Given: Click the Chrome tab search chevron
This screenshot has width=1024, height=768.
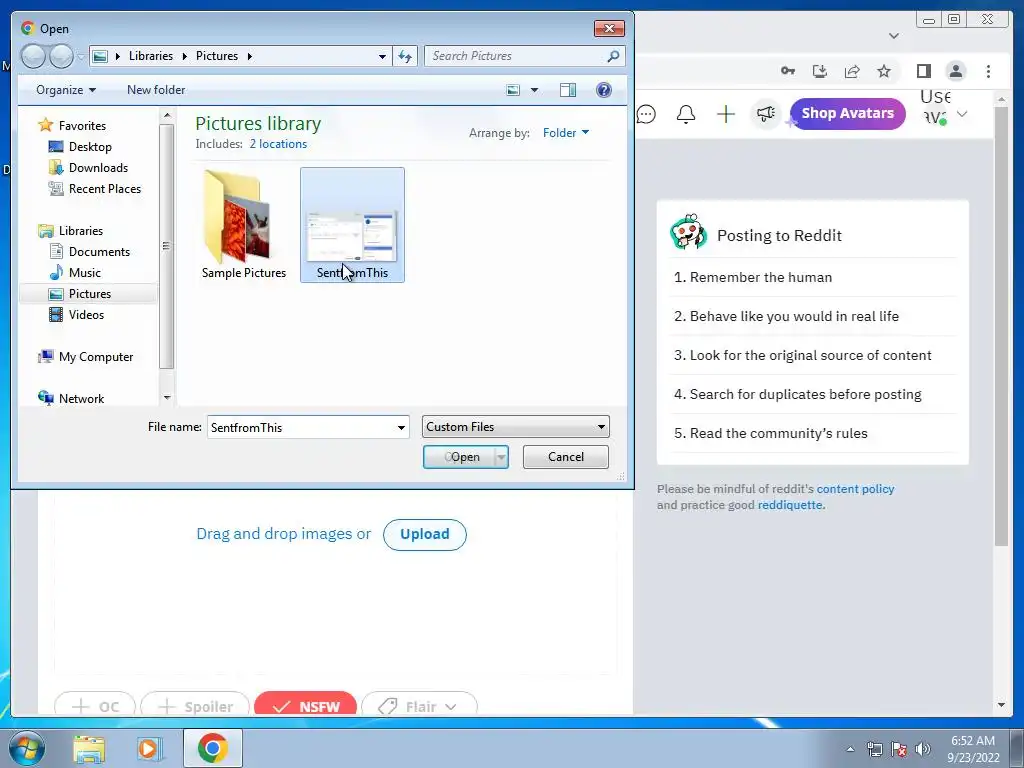Looking at the screenshot, I should pyautogui.click(x=894, y=36).
